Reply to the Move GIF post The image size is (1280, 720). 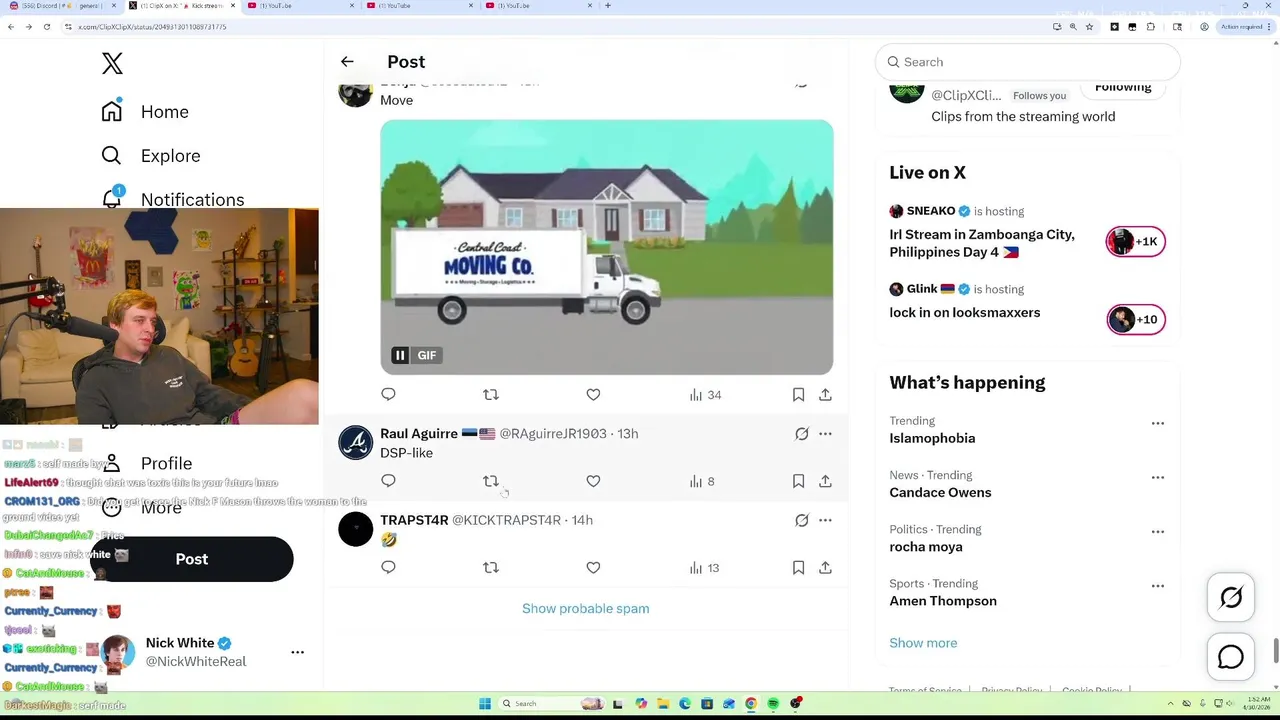388,395
